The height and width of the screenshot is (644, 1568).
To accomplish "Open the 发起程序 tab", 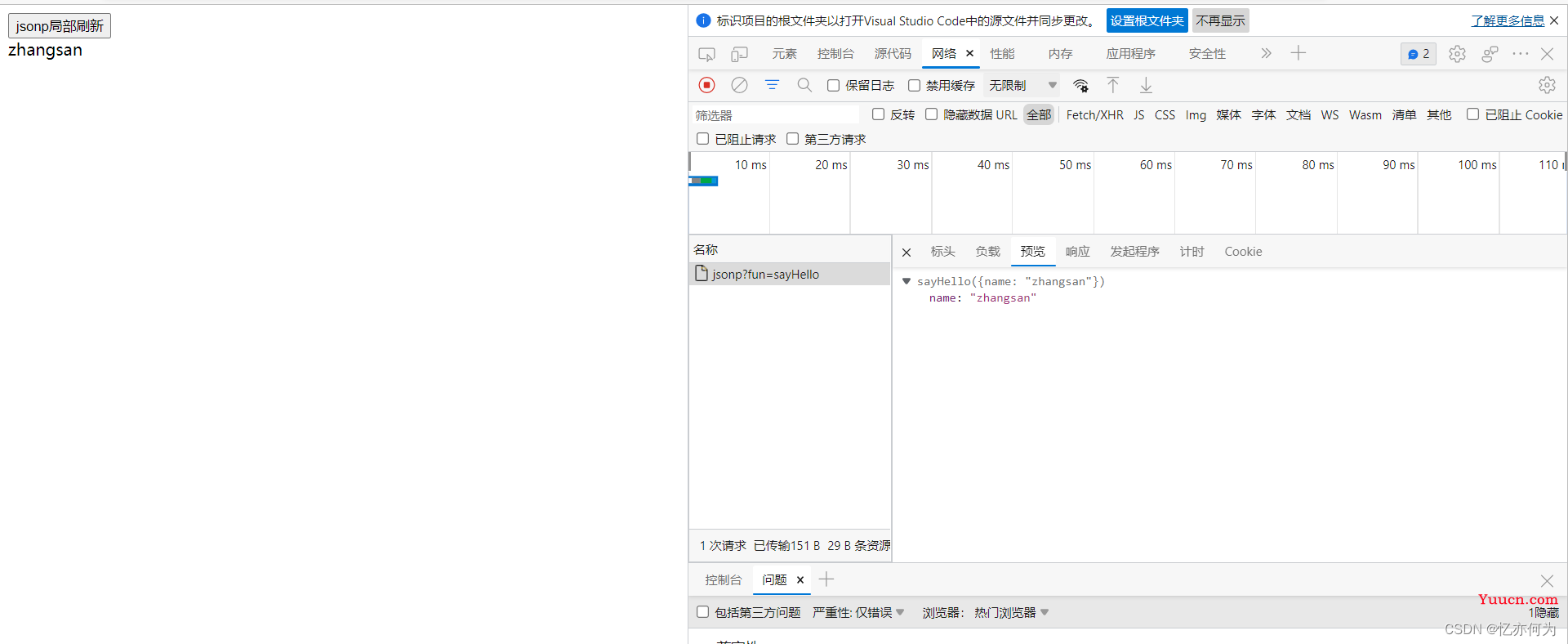I will point(1134,252).
